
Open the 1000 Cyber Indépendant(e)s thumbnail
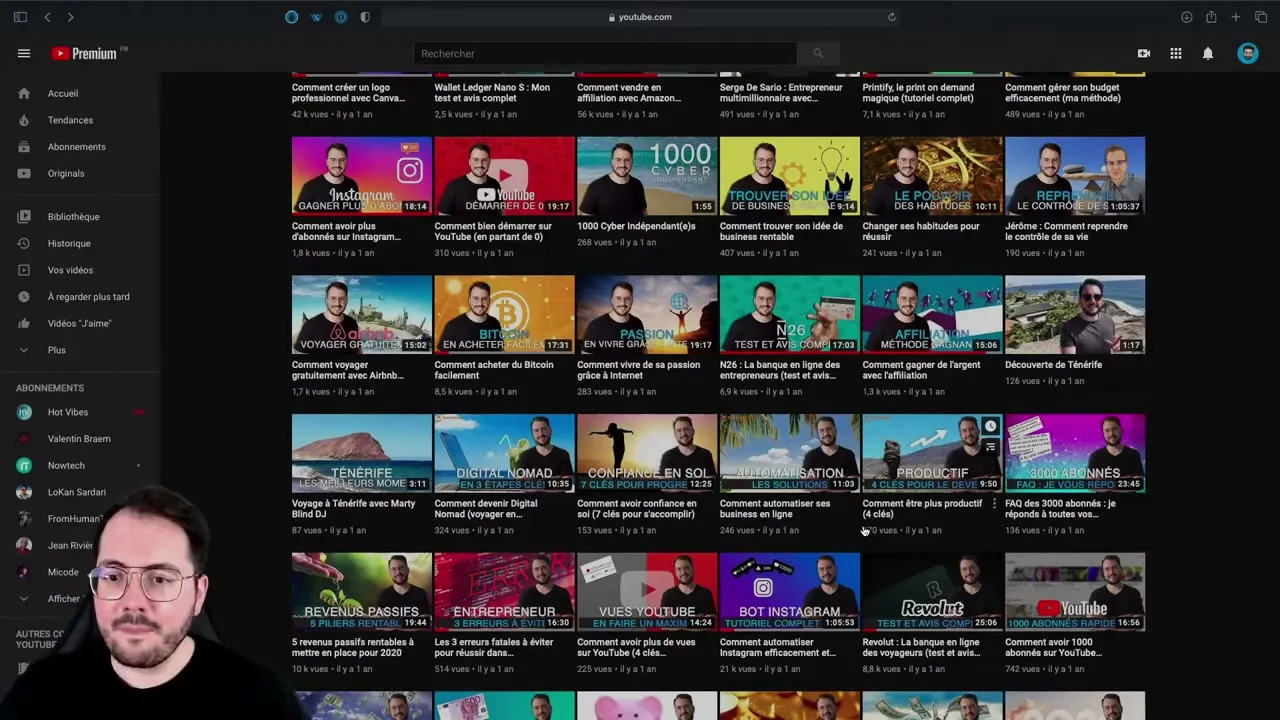(x=647, y=176)
